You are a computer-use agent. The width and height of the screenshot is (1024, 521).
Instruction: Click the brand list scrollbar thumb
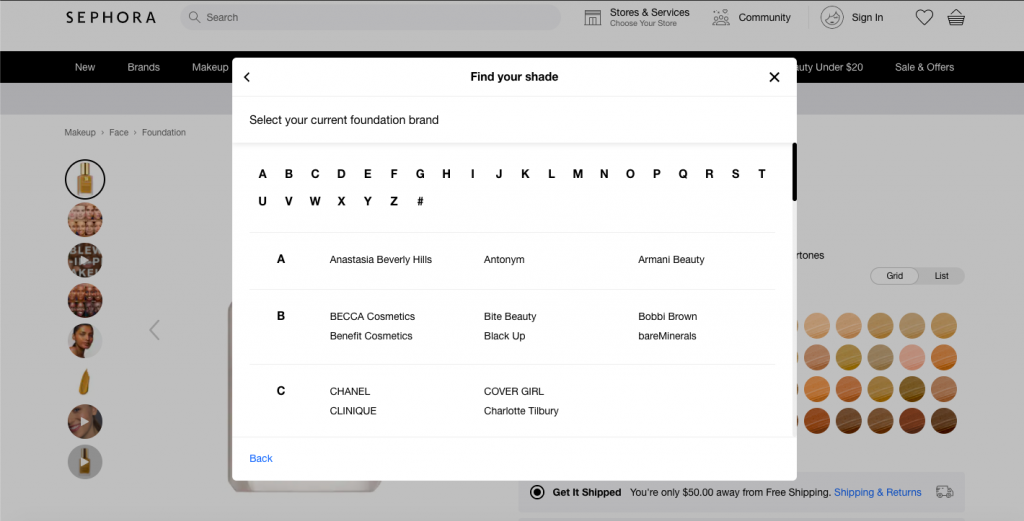tap(795, 172)
